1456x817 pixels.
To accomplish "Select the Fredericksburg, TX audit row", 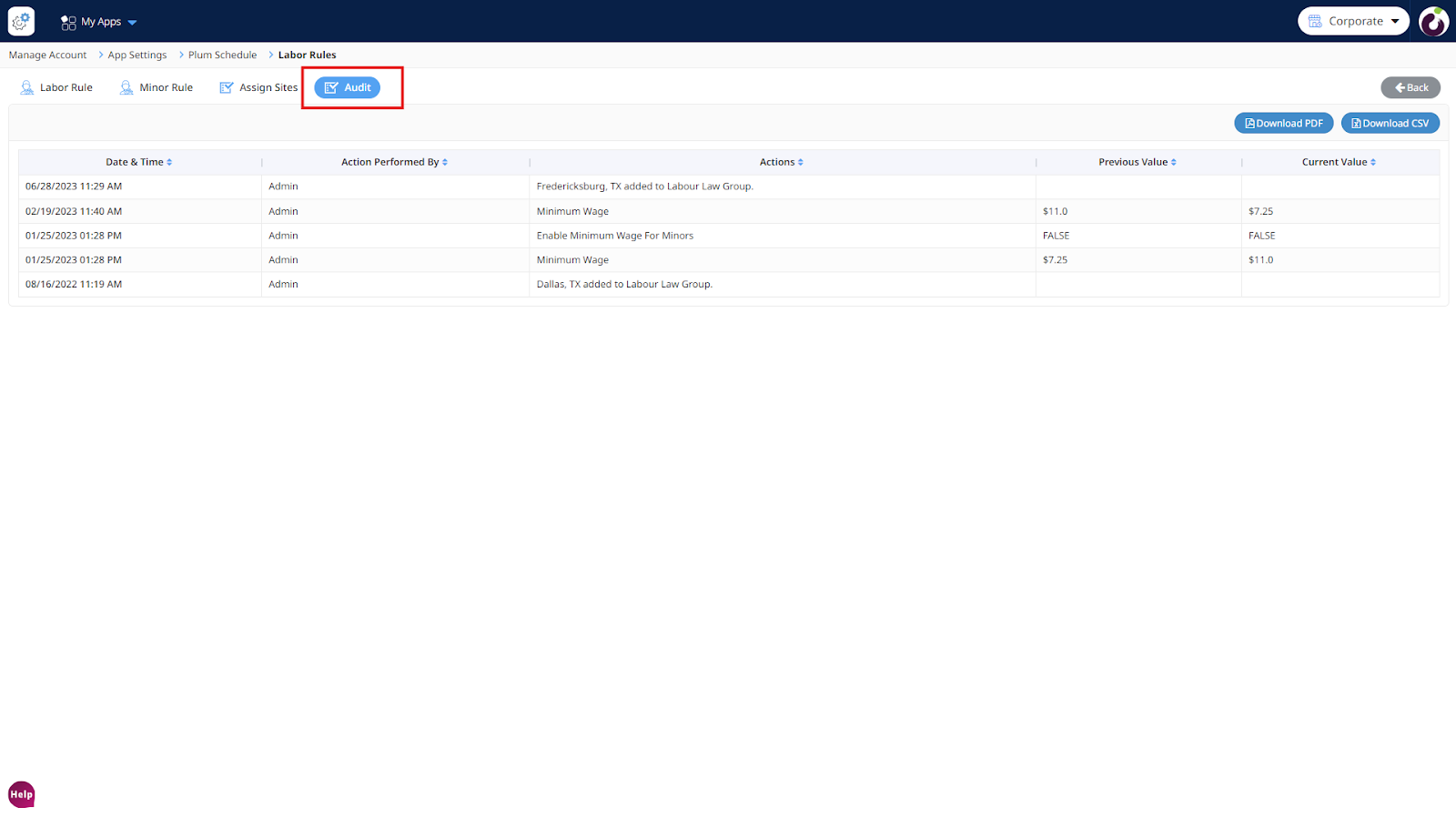I will click(644, 187).
